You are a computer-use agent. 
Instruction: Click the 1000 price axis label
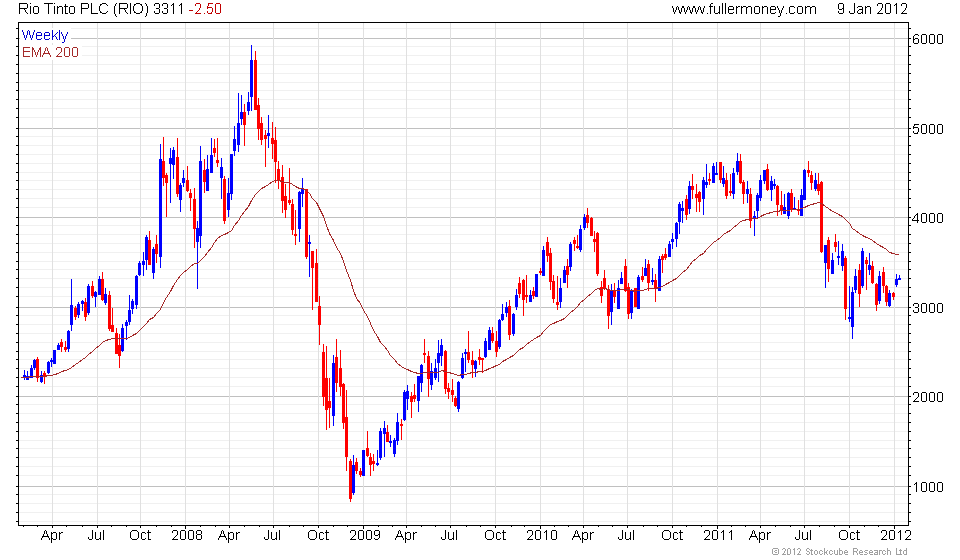pyautogui.click(x=928, y=487)
